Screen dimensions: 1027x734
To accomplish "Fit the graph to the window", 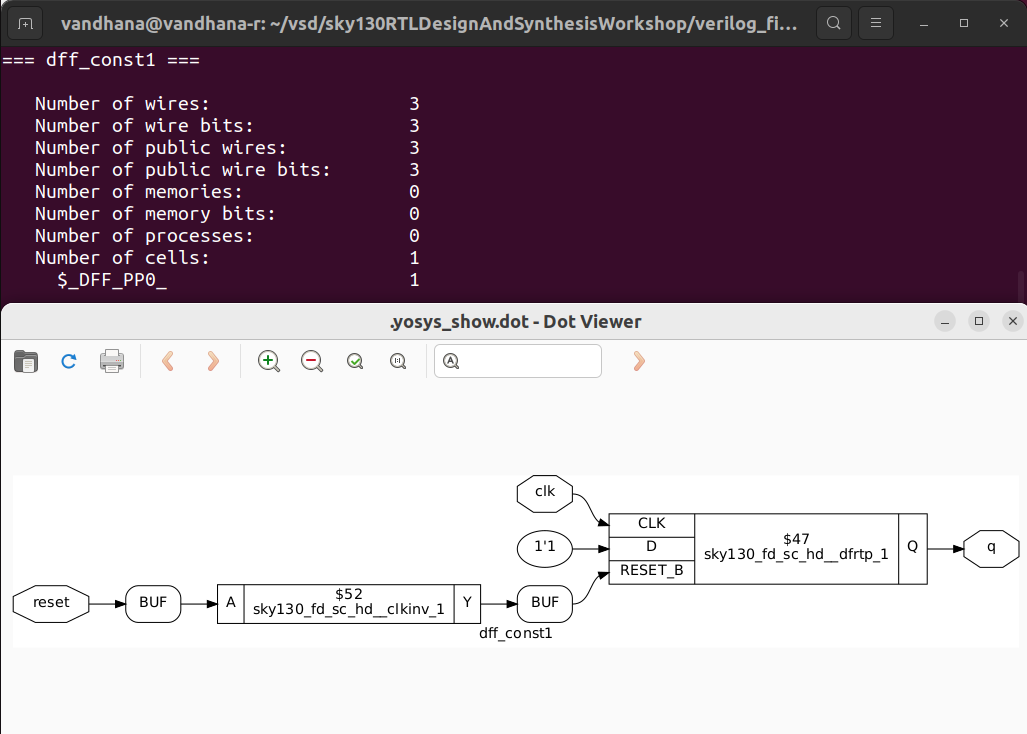I will [354, 361].
